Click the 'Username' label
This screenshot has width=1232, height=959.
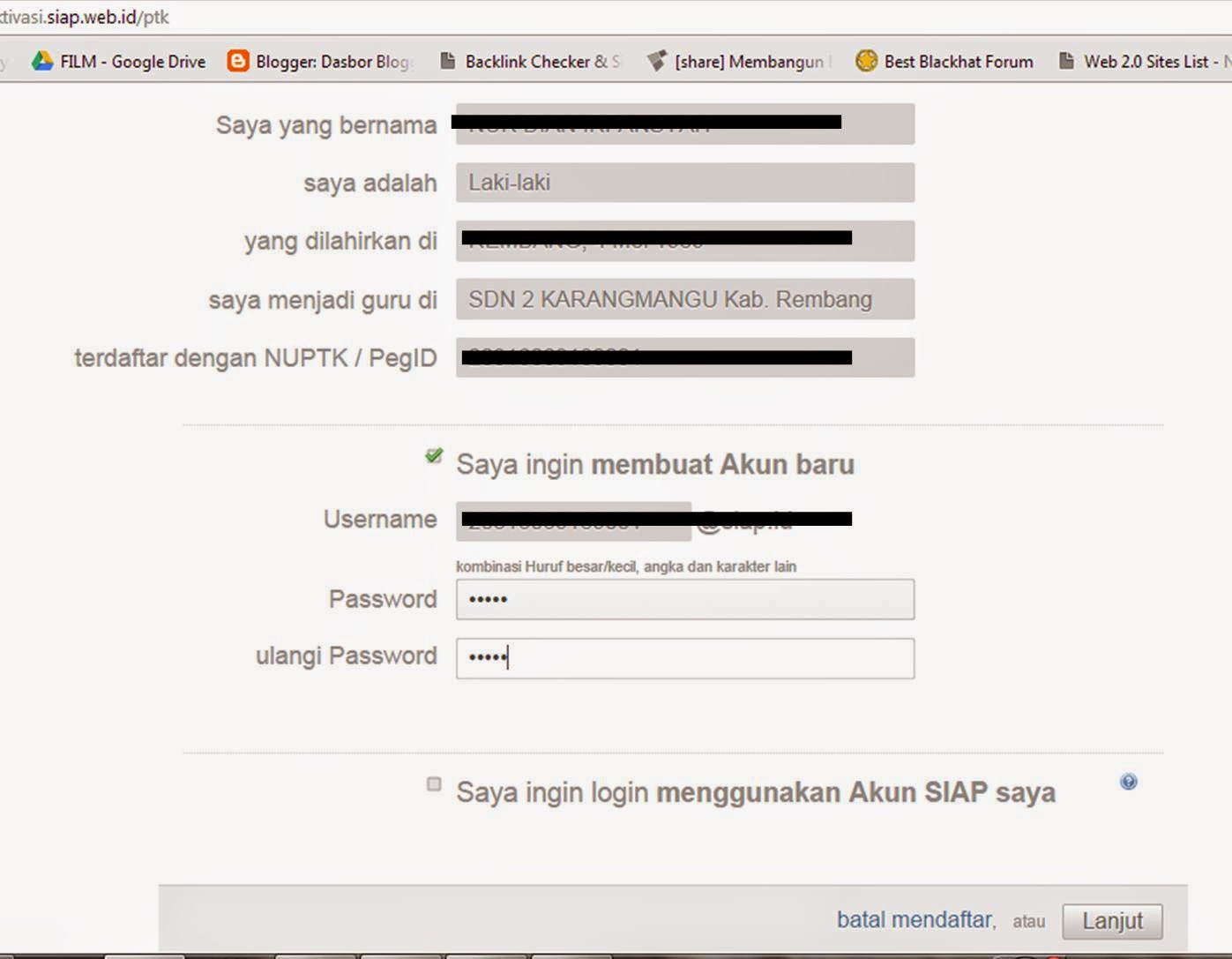click(380, 519)
